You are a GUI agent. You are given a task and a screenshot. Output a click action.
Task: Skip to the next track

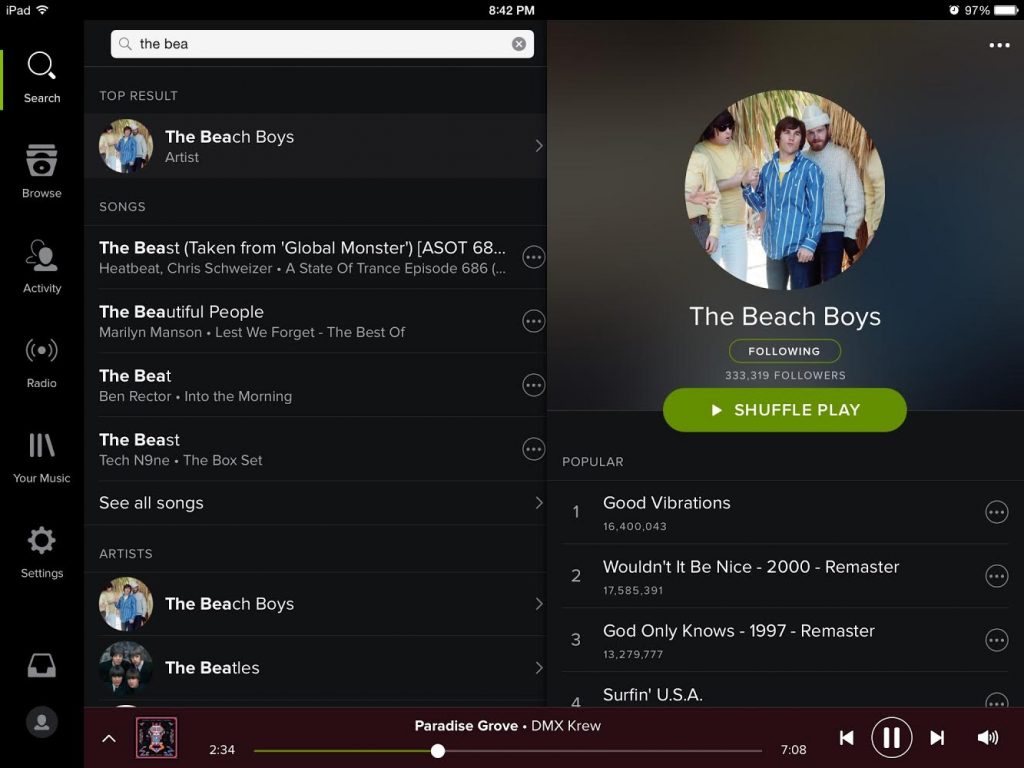pos(937,738)
